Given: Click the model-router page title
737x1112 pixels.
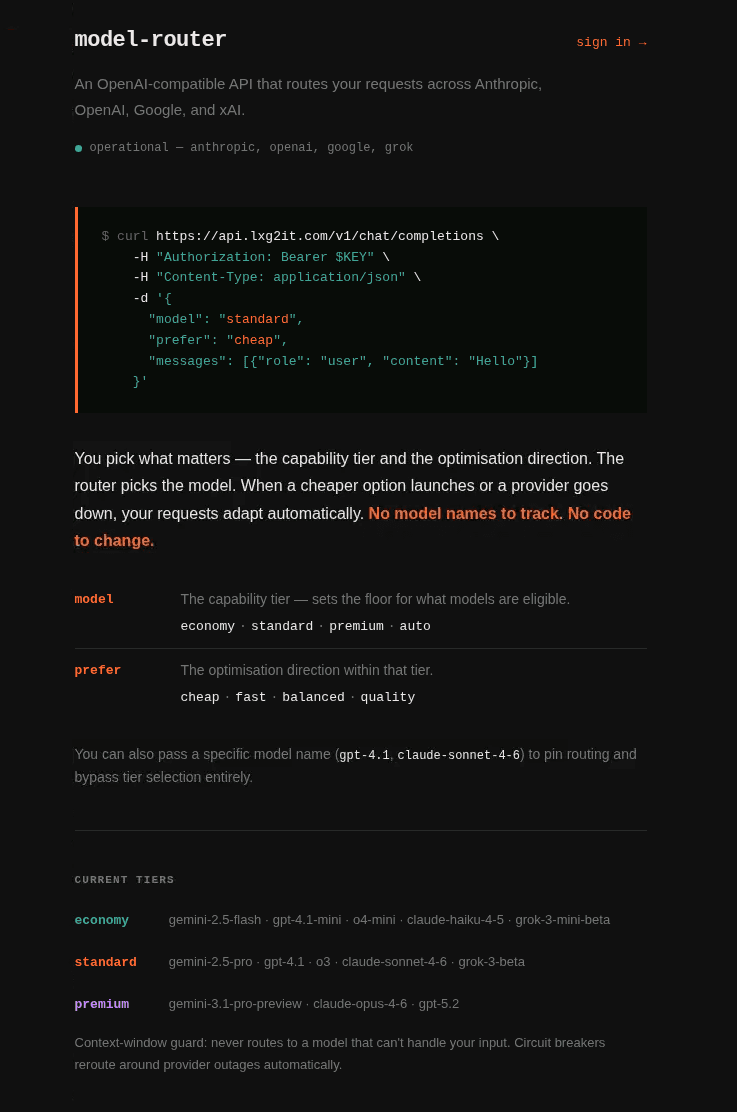Looking at the screenshot, I should pyautogui.click(x=150, y=39).
